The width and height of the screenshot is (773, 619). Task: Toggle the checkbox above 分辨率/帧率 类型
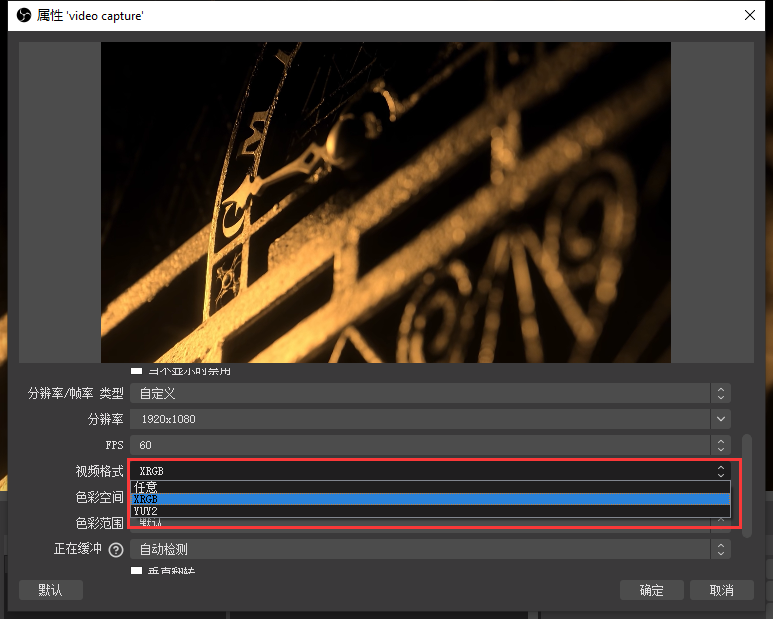click(137, 371)
